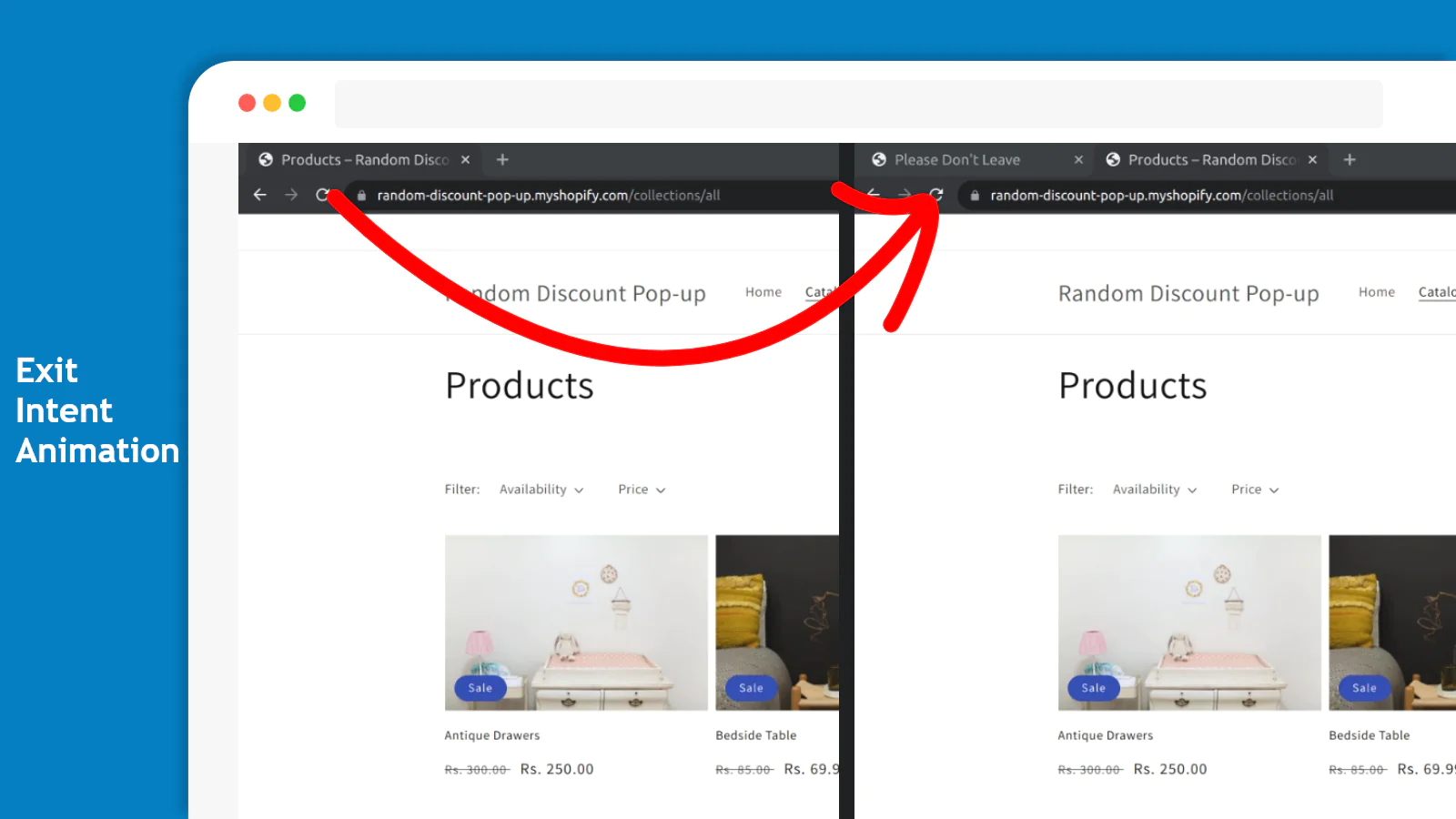Open Price filter dropdown in right page
Screen dimensions: 1456x819
1255,490
